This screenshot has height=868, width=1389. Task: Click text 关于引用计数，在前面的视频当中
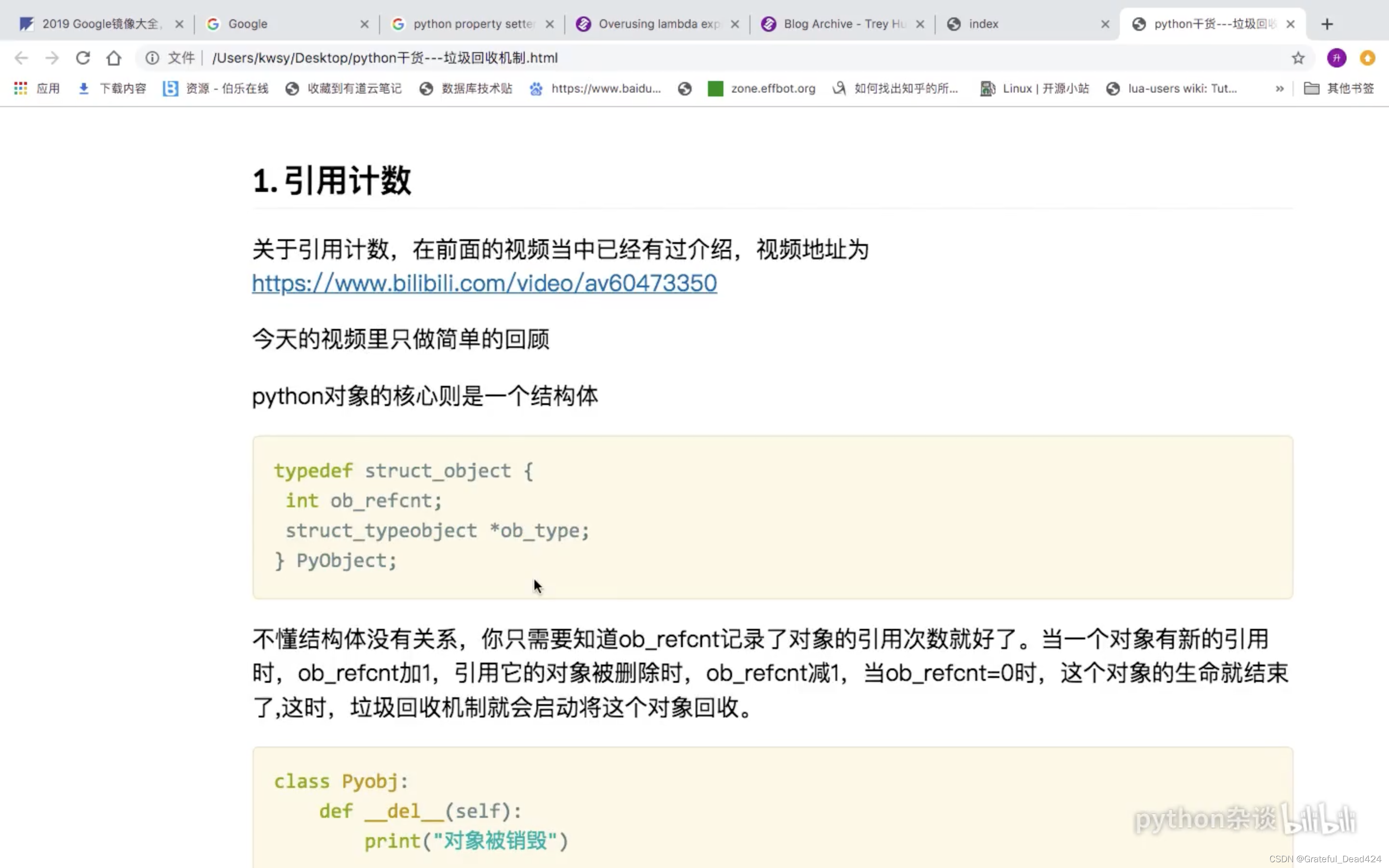point(560,249)
